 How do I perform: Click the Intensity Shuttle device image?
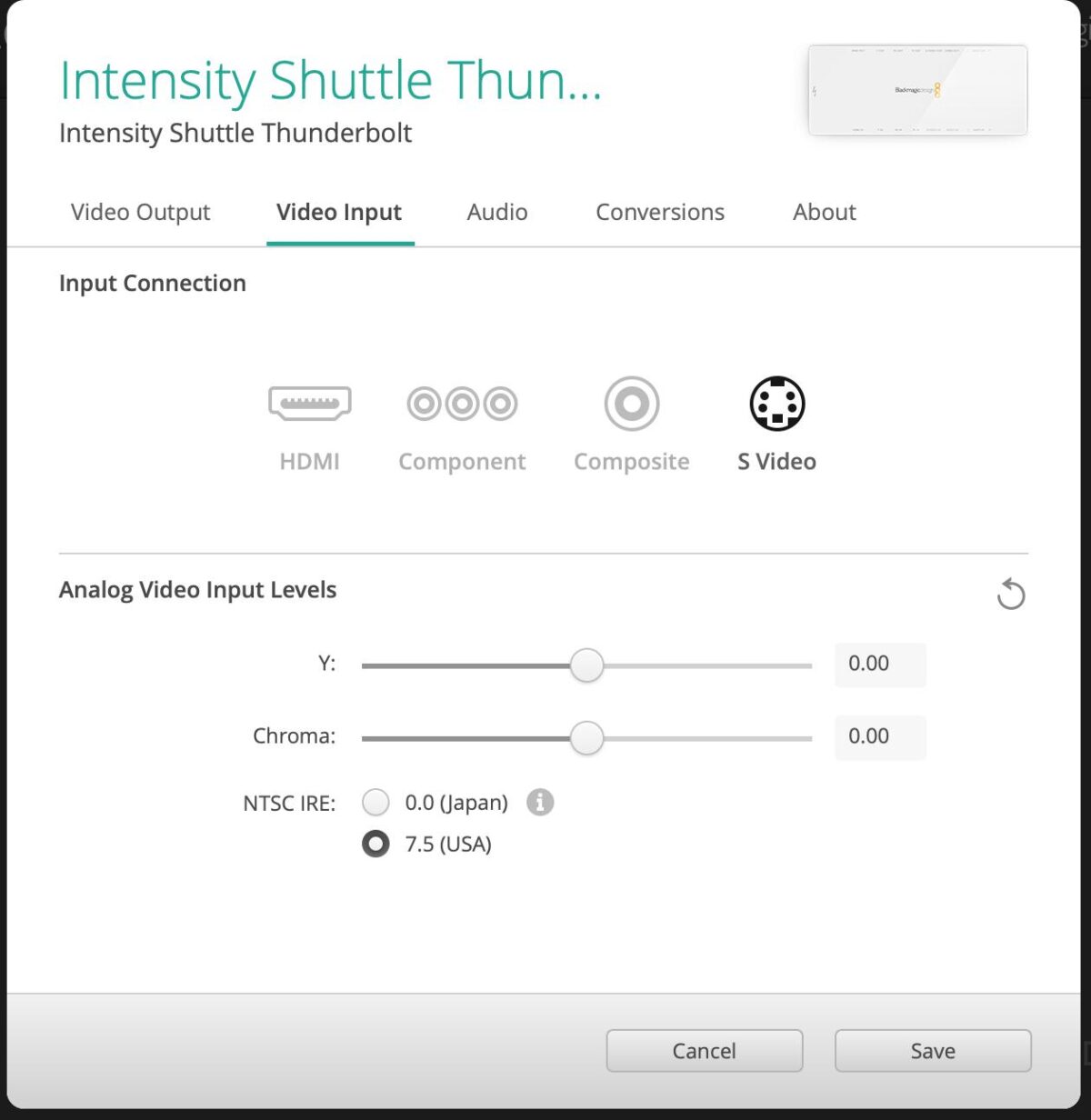(917, 90)
